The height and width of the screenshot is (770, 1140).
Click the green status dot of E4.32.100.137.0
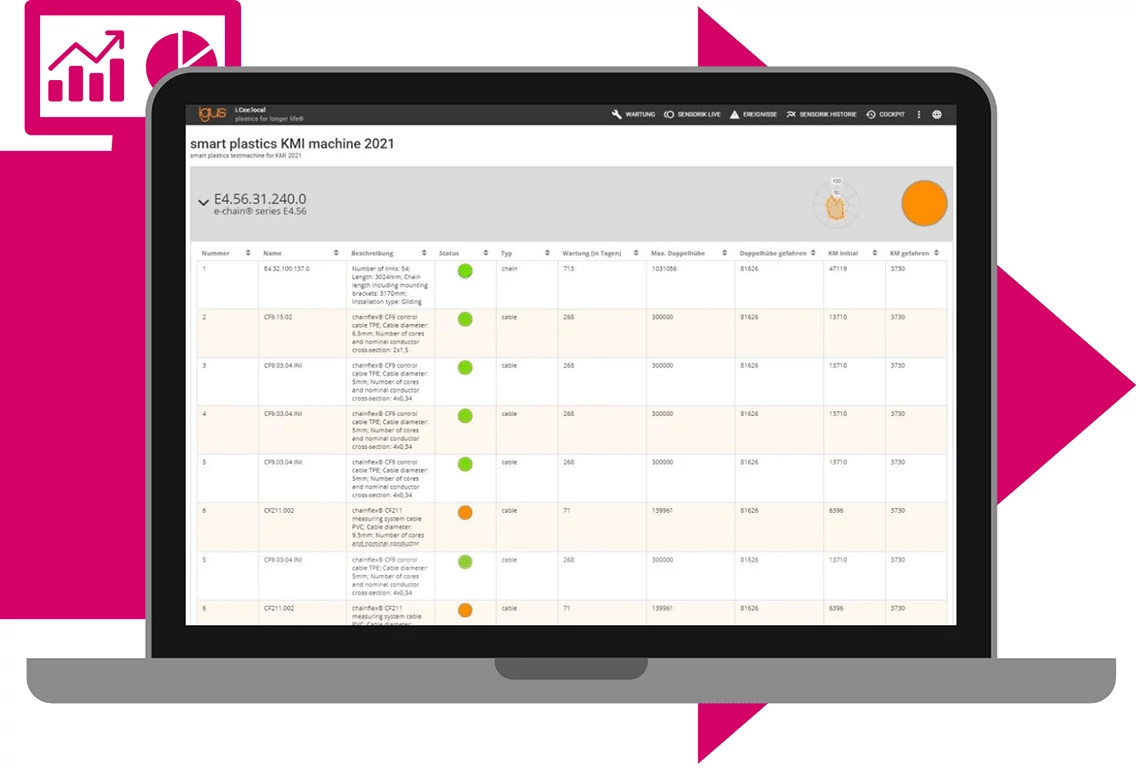coord(464,270)
